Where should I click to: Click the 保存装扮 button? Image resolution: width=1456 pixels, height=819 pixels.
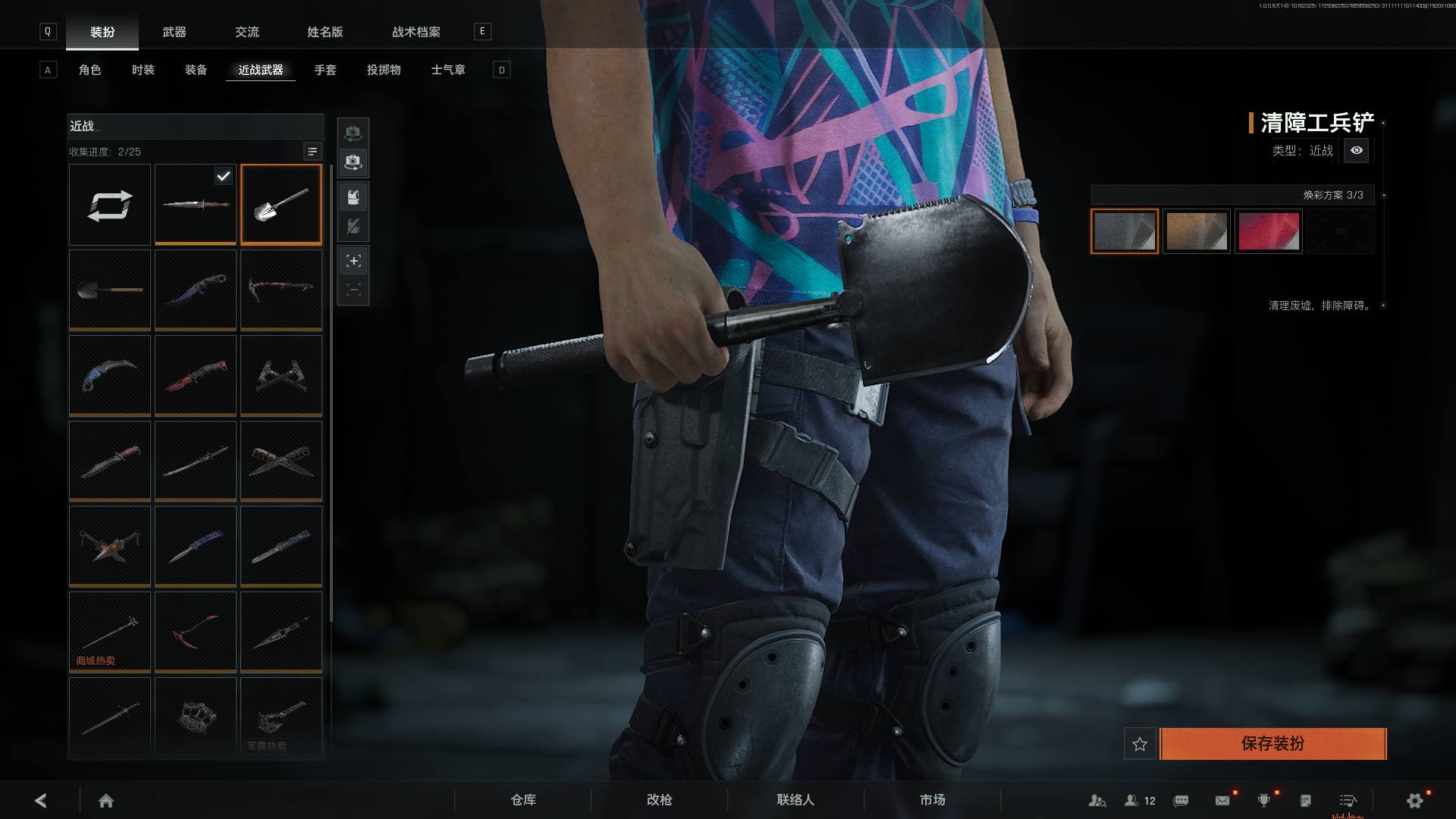(x=1273, y=744)
